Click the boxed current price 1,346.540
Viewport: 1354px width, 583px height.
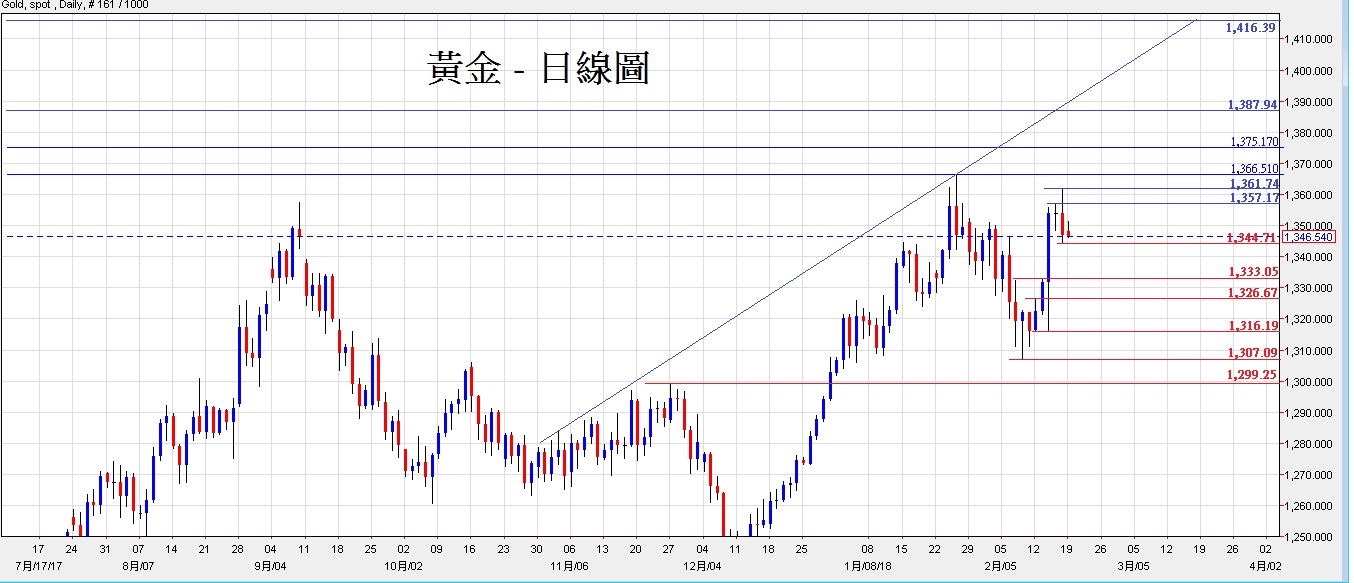click(x=1313, y=237)
